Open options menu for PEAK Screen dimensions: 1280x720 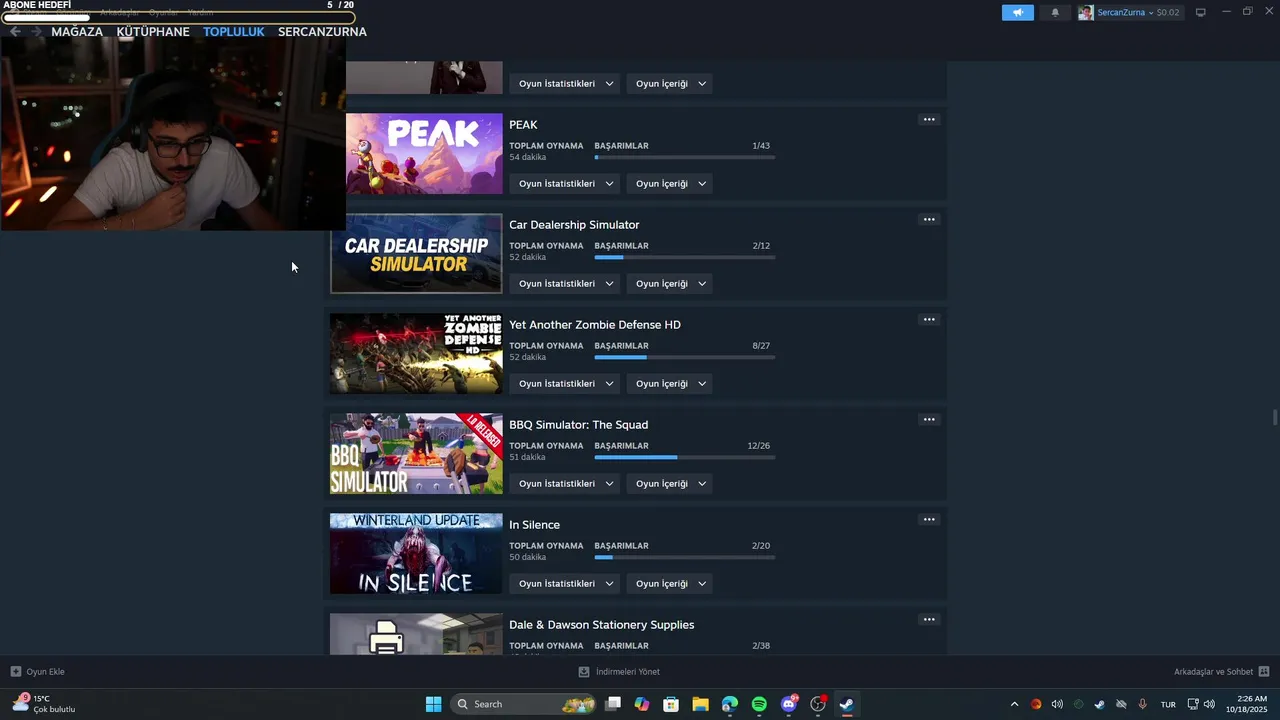click(929, 120)
